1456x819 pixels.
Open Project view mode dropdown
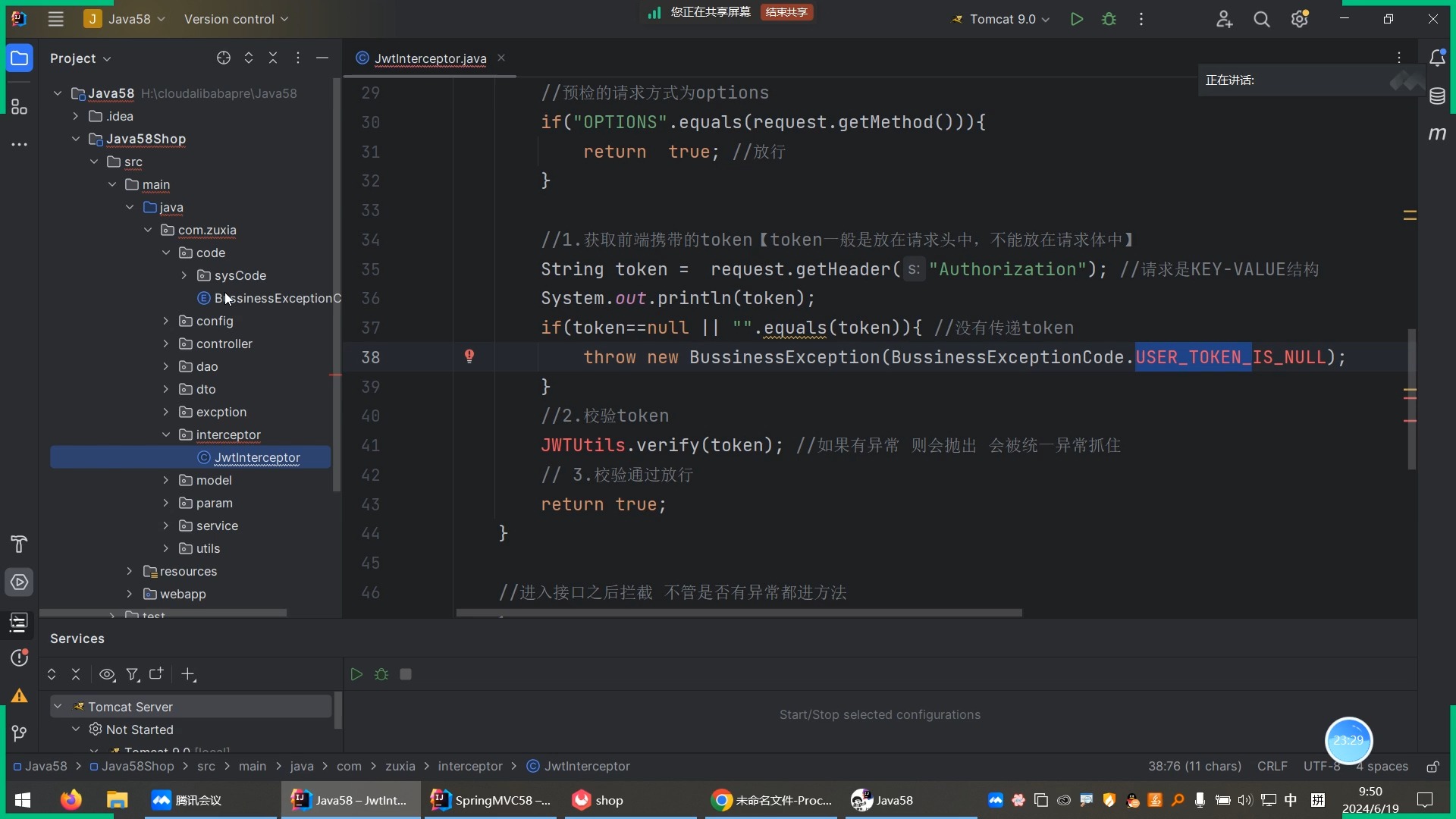click(80, 58)
